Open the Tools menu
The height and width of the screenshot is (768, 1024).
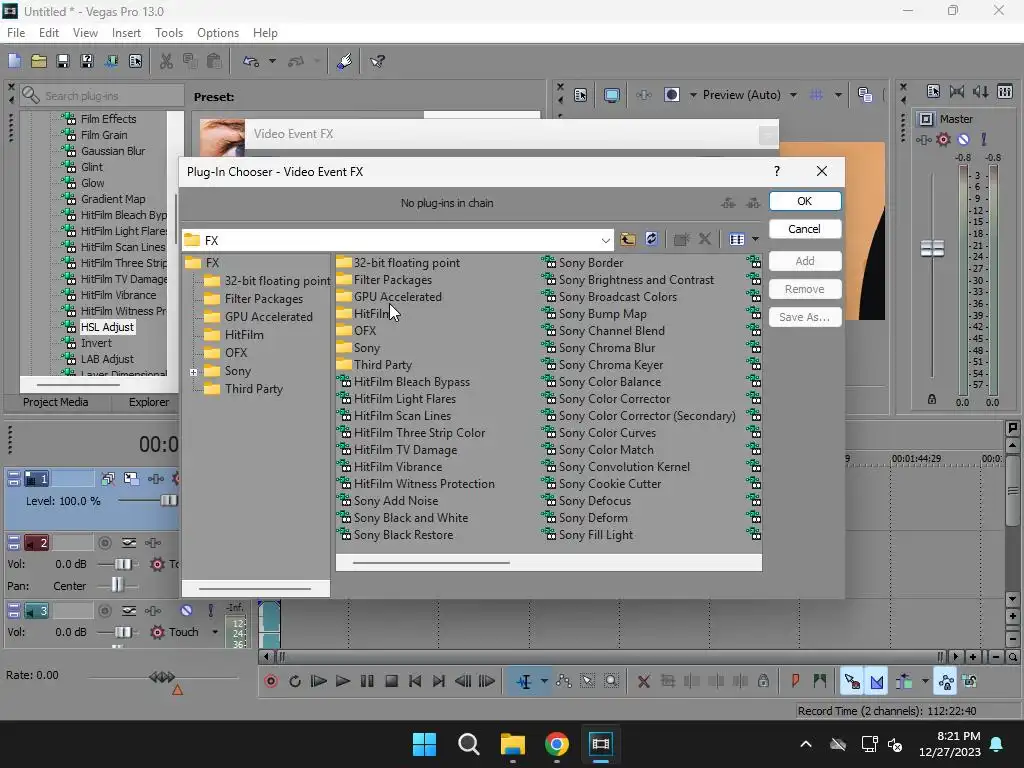point(168,33)
